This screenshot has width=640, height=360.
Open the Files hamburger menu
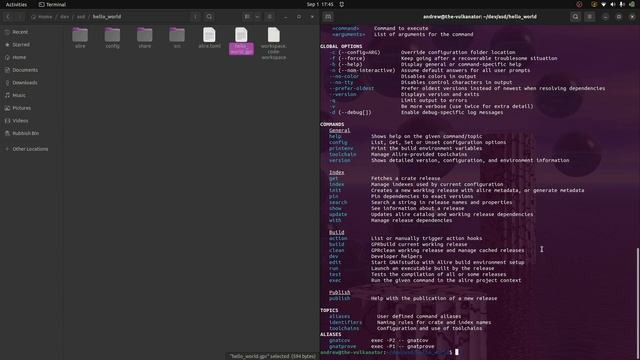269,17
